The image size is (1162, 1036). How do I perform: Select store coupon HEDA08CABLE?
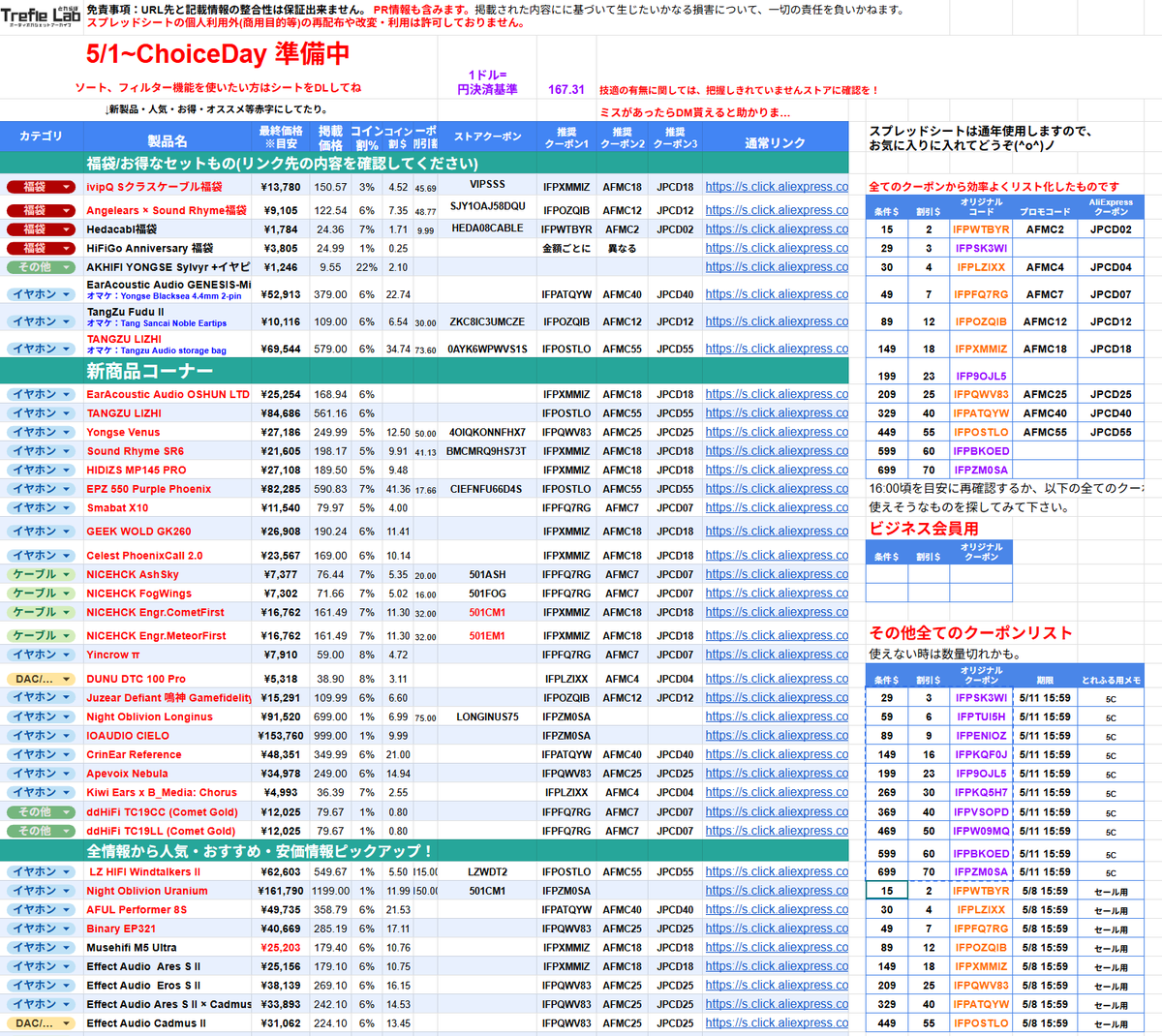click(487, 229)
